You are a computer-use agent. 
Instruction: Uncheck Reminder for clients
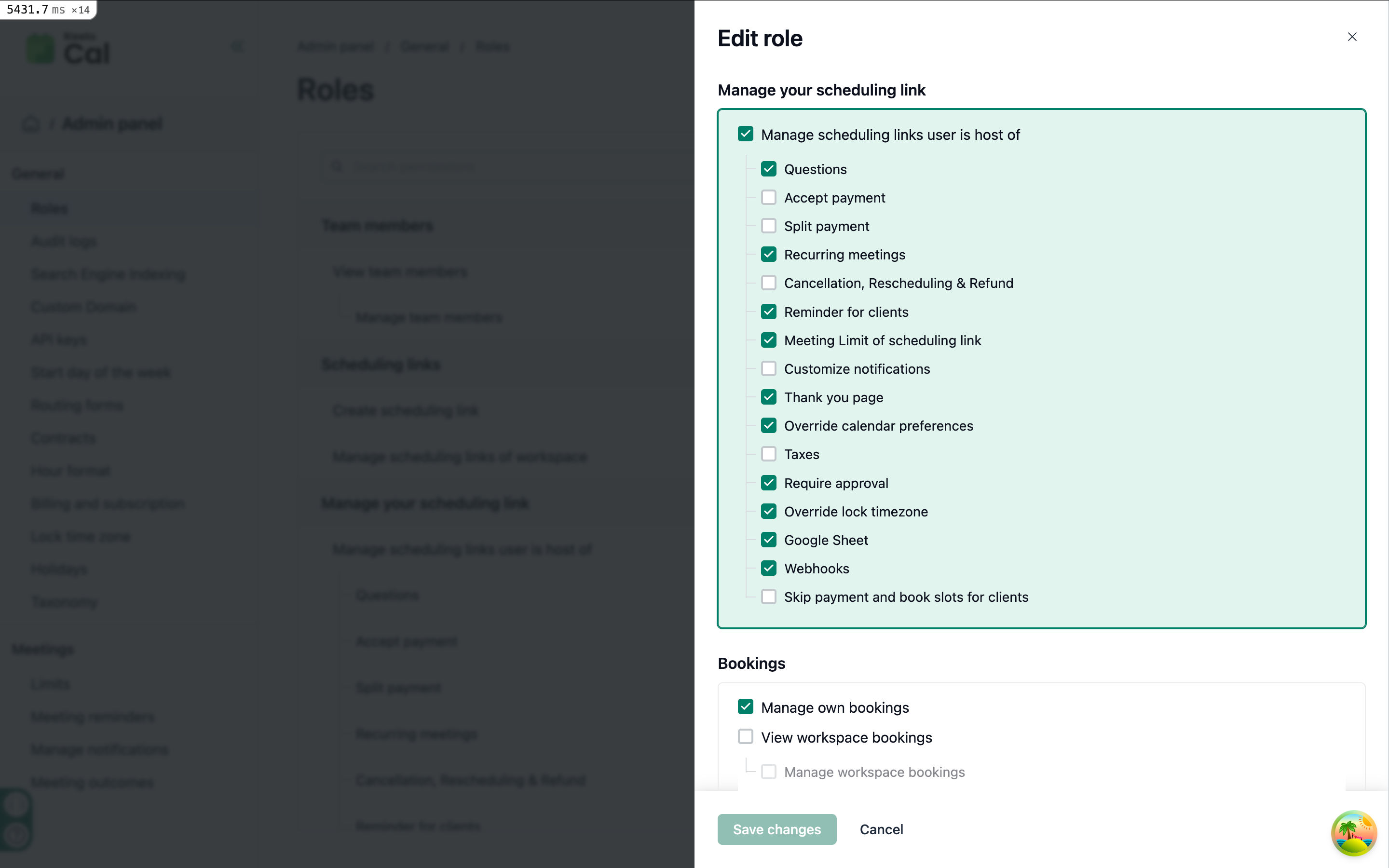(769, 312)
